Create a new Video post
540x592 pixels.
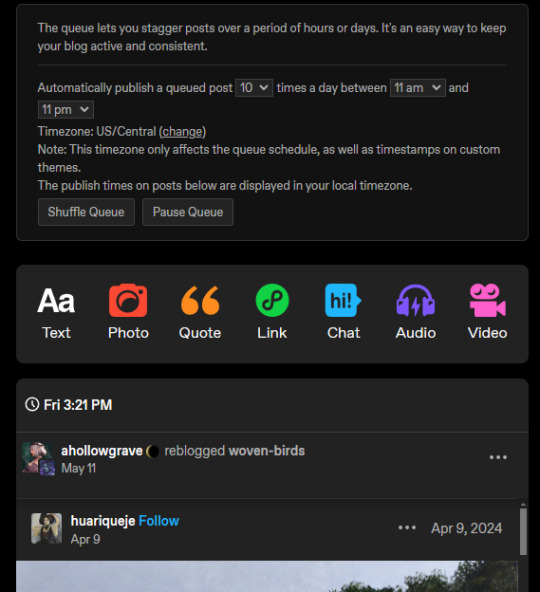[488, 313]
